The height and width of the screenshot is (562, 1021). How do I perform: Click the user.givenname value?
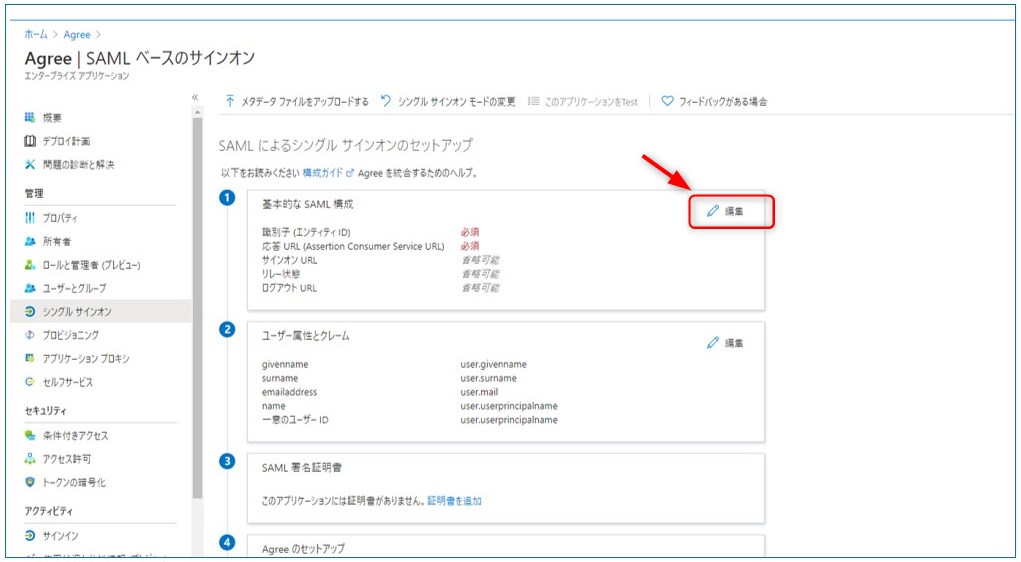(x=494, y=364)
